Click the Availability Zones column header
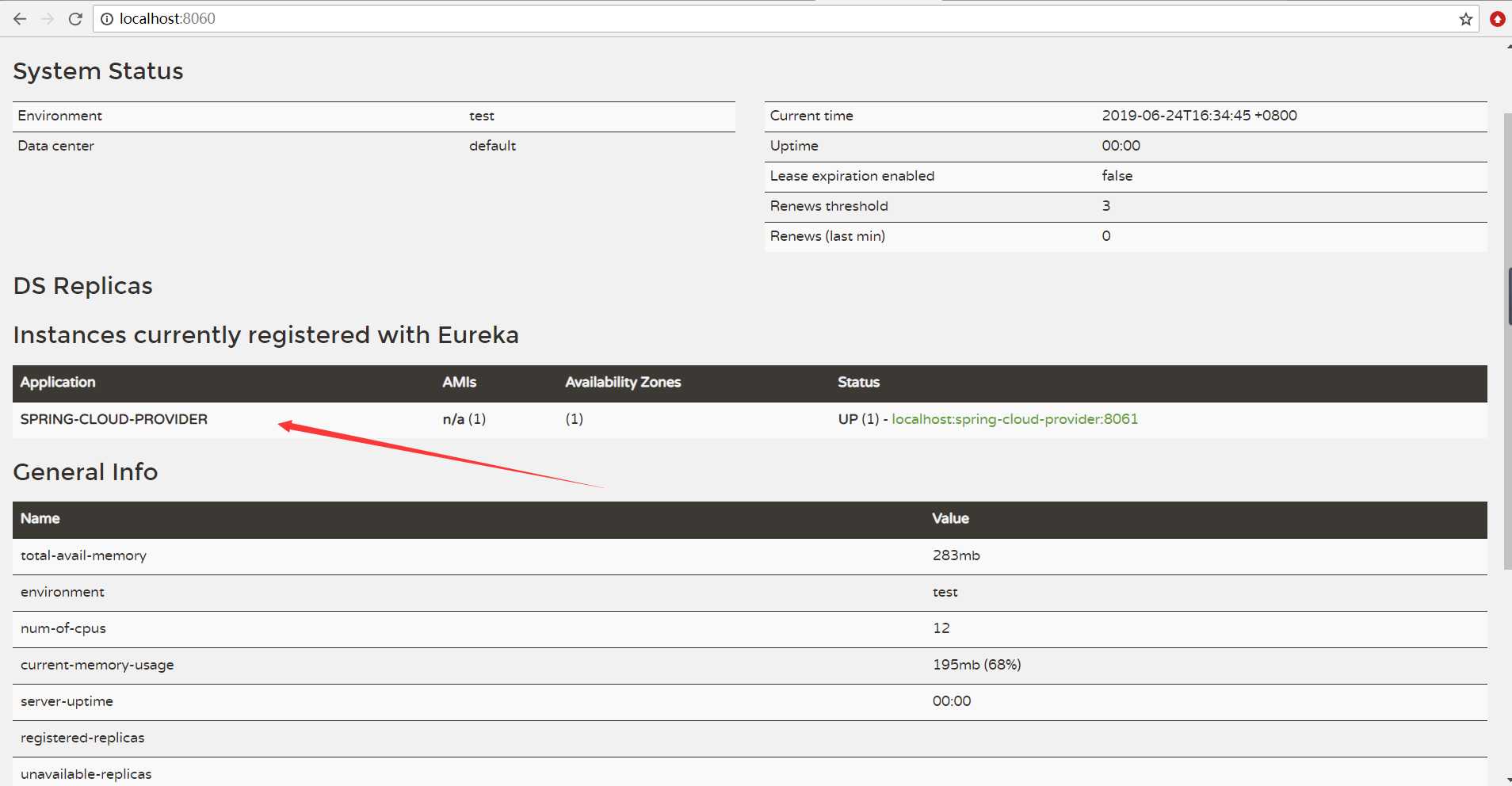The image size is (1512, 786). coord(623,382)
